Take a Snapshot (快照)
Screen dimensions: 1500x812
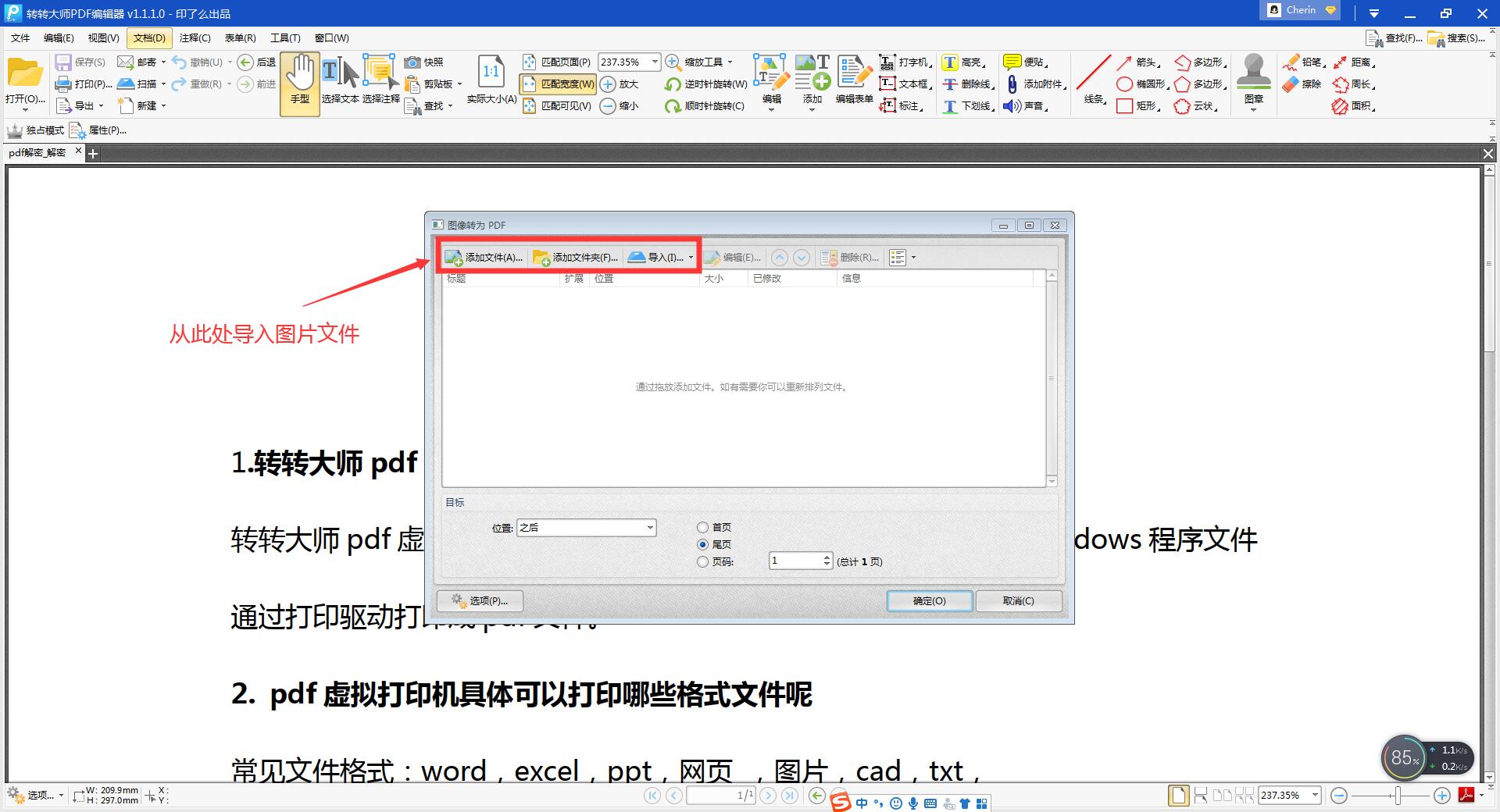pyautogui.click(x=424, y=62)
